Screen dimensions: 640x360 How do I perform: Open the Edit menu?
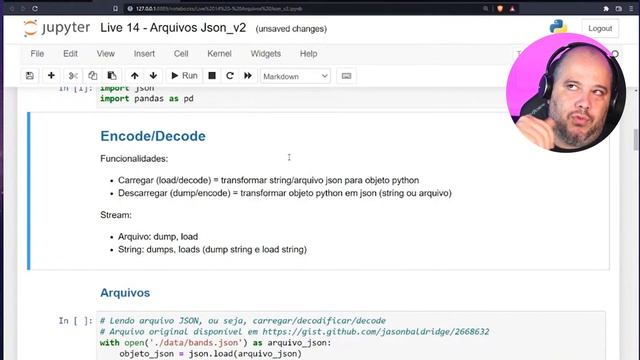pyautogui.click(x=70, y=54)
